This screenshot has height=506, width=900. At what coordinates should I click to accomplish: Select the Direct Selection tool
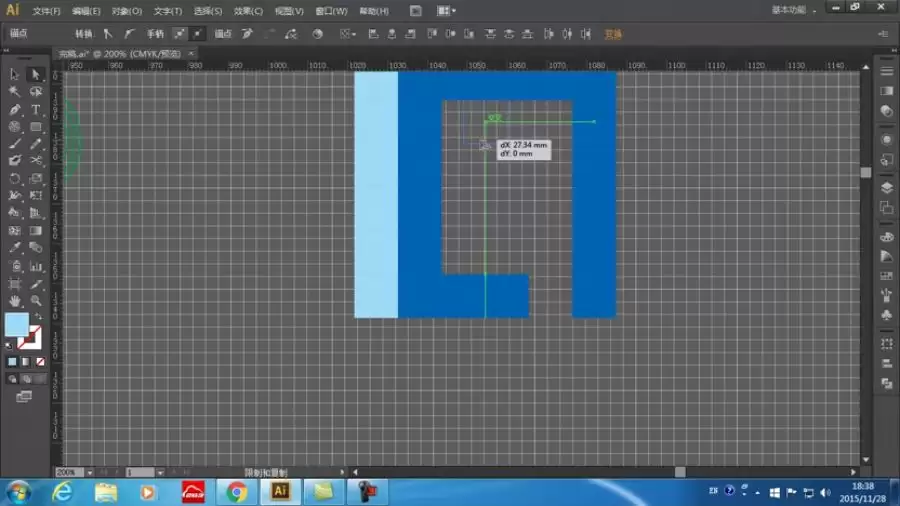click(36, 74)
